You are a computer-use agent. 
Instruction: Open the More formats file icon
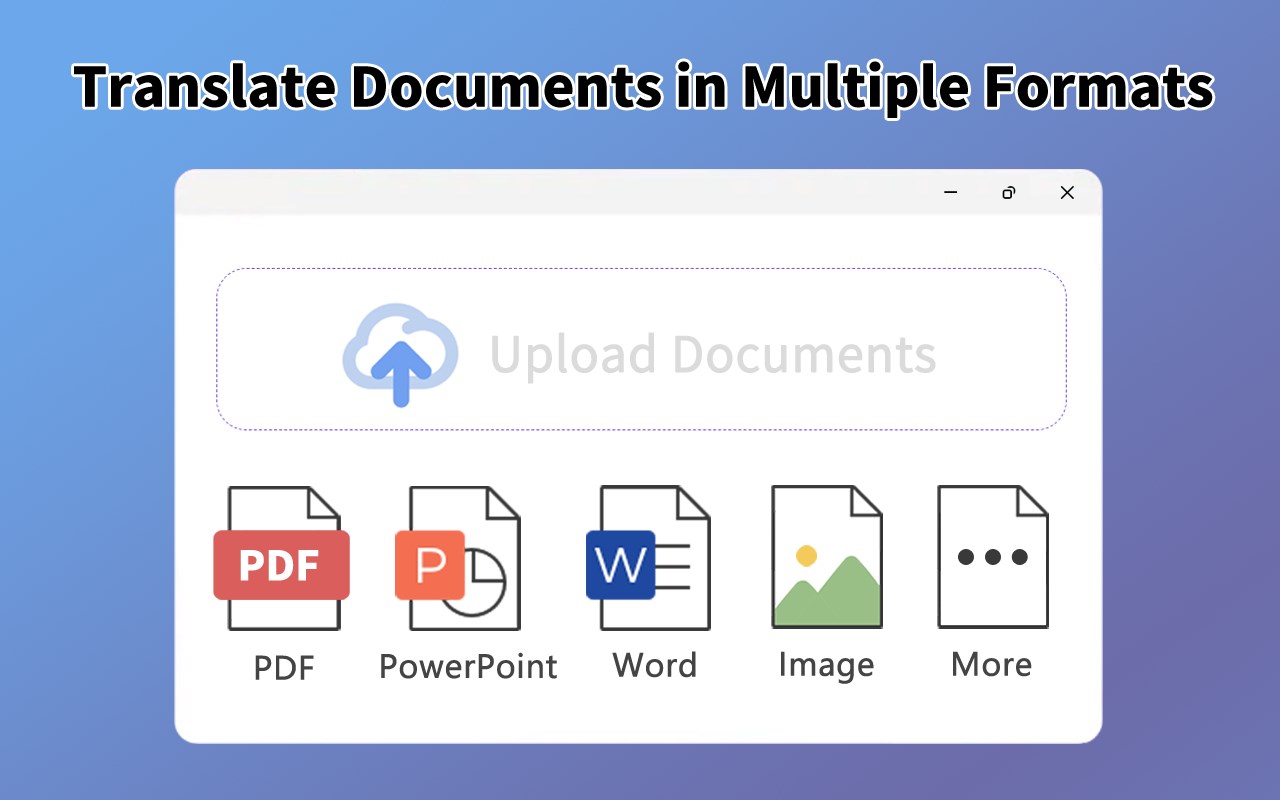tap(992, 557)
